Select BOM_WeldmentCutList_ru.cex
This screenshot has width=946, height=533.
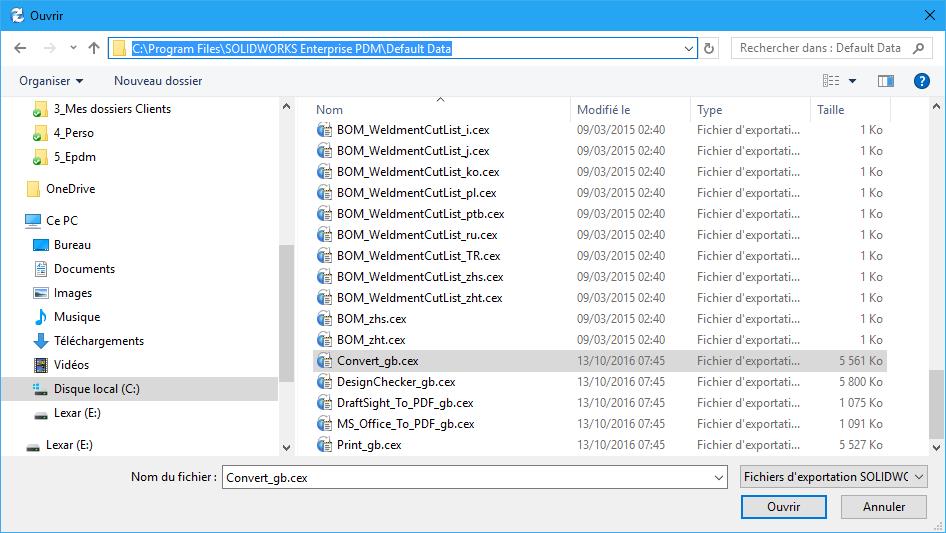pos(417,235)
